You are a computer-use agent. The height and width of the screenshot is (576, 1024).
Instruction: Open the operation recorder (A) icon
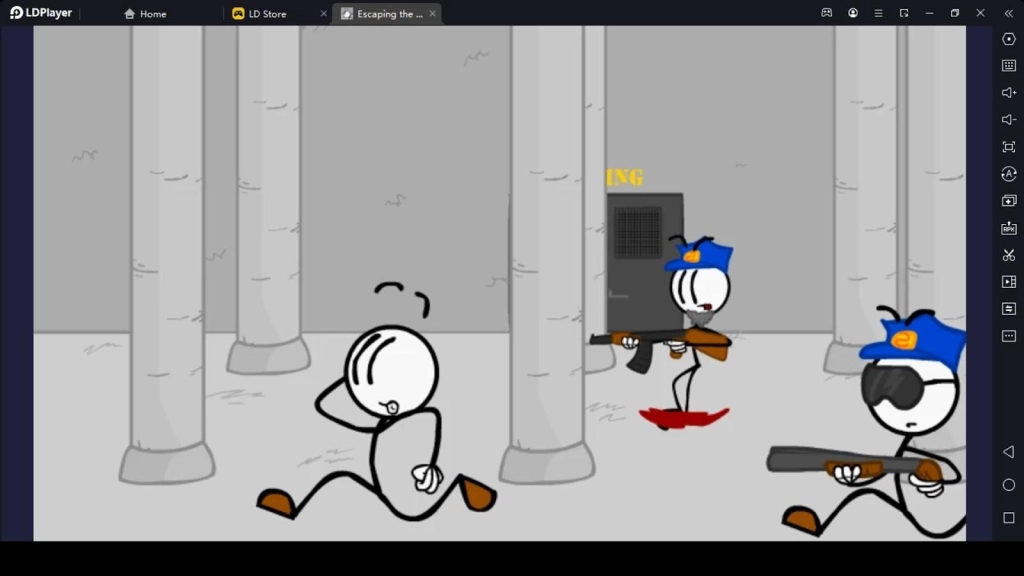pos(1009,174)
